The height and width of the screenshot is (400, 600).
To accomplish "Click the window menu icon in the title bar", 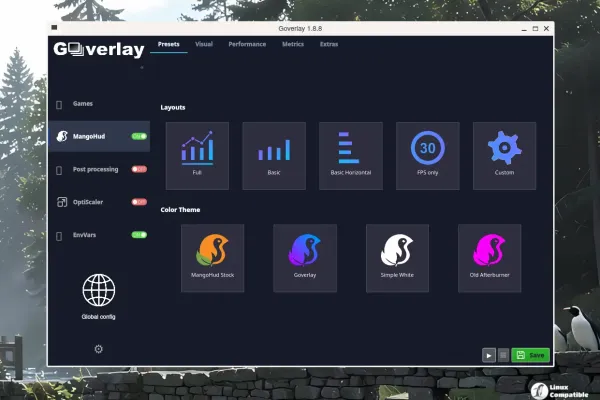I will (54, 28).
